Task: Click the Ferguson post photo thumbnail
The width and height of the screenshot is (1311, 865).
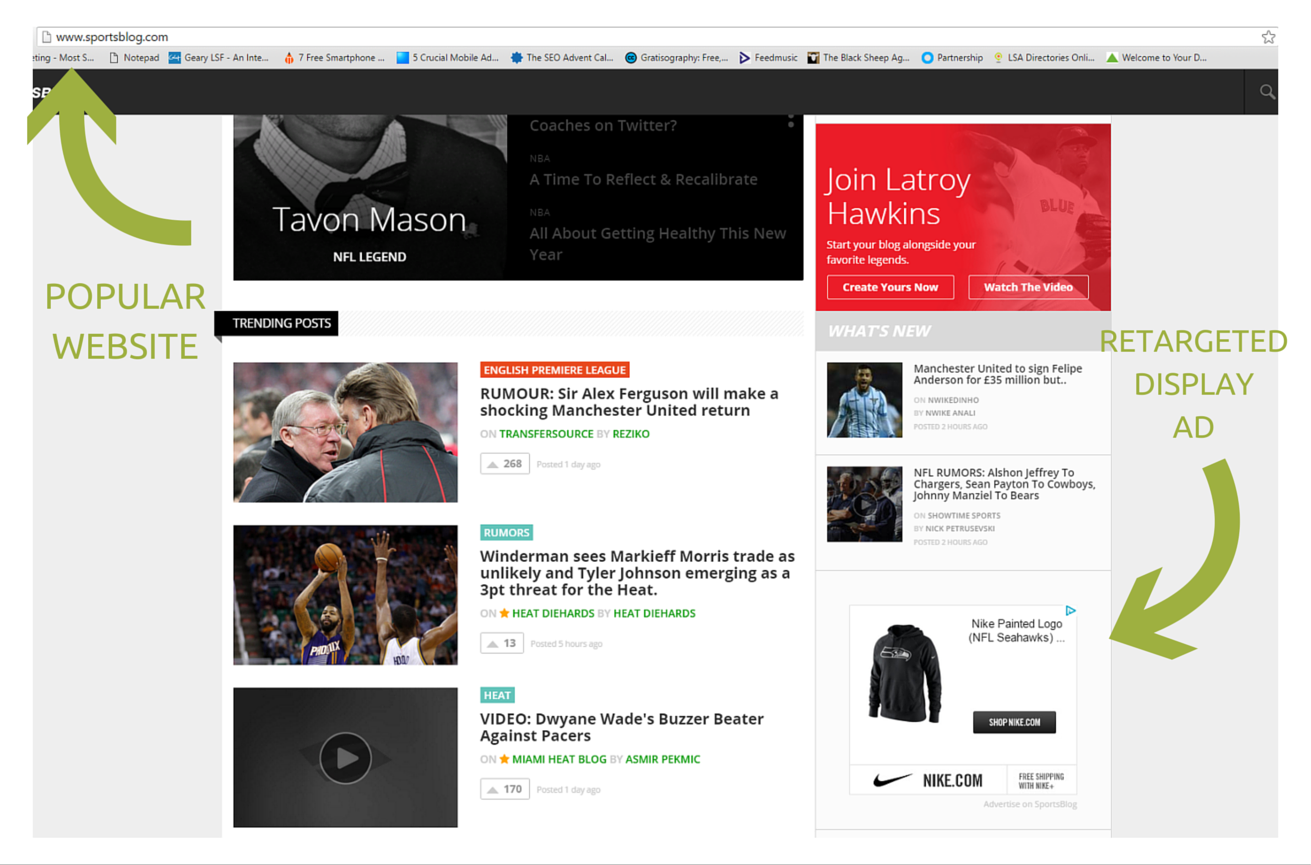Action: click(x=345, y=432)
